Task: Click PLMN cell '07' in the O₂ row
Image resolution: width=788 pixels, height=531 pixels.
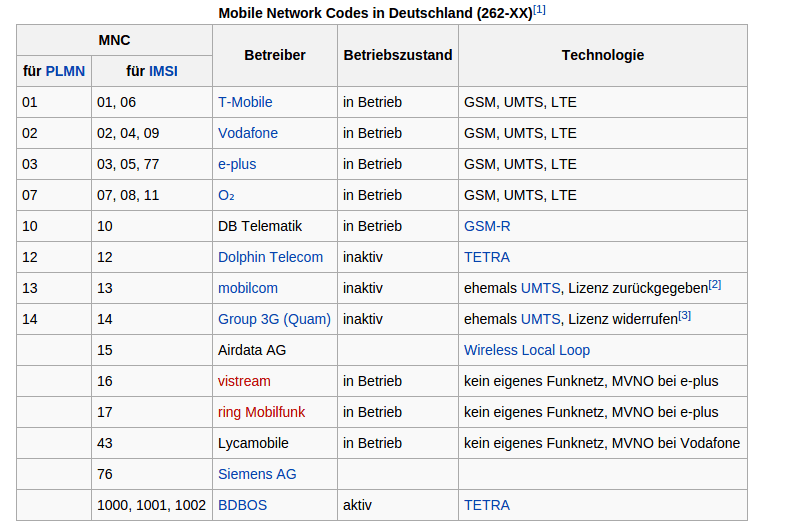Action: [x=54, y=195]
